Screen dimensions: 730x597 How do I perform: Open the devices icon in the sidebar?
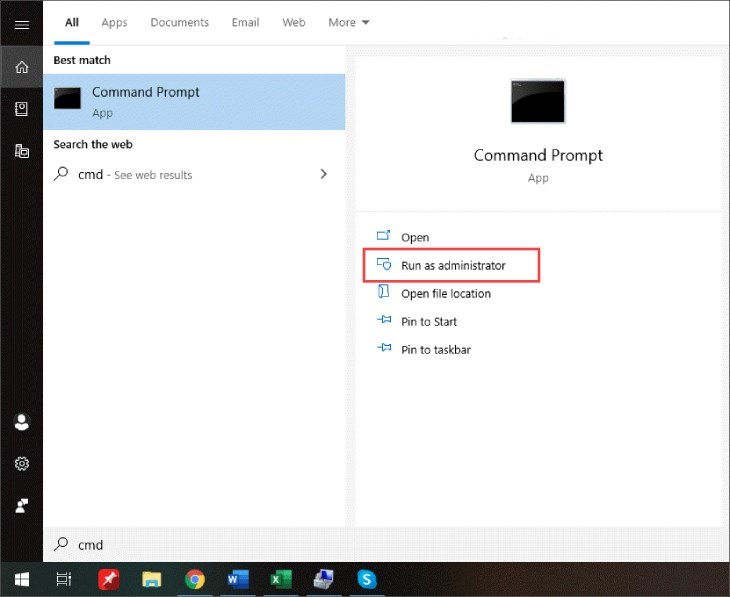21,151
